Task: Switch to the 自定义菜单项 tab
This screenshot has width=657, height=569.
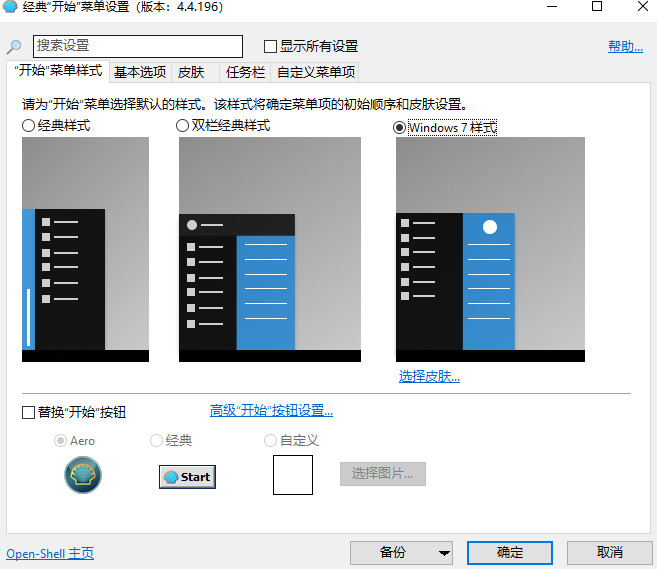Action: pyautogui.click(x=316, y=72)
